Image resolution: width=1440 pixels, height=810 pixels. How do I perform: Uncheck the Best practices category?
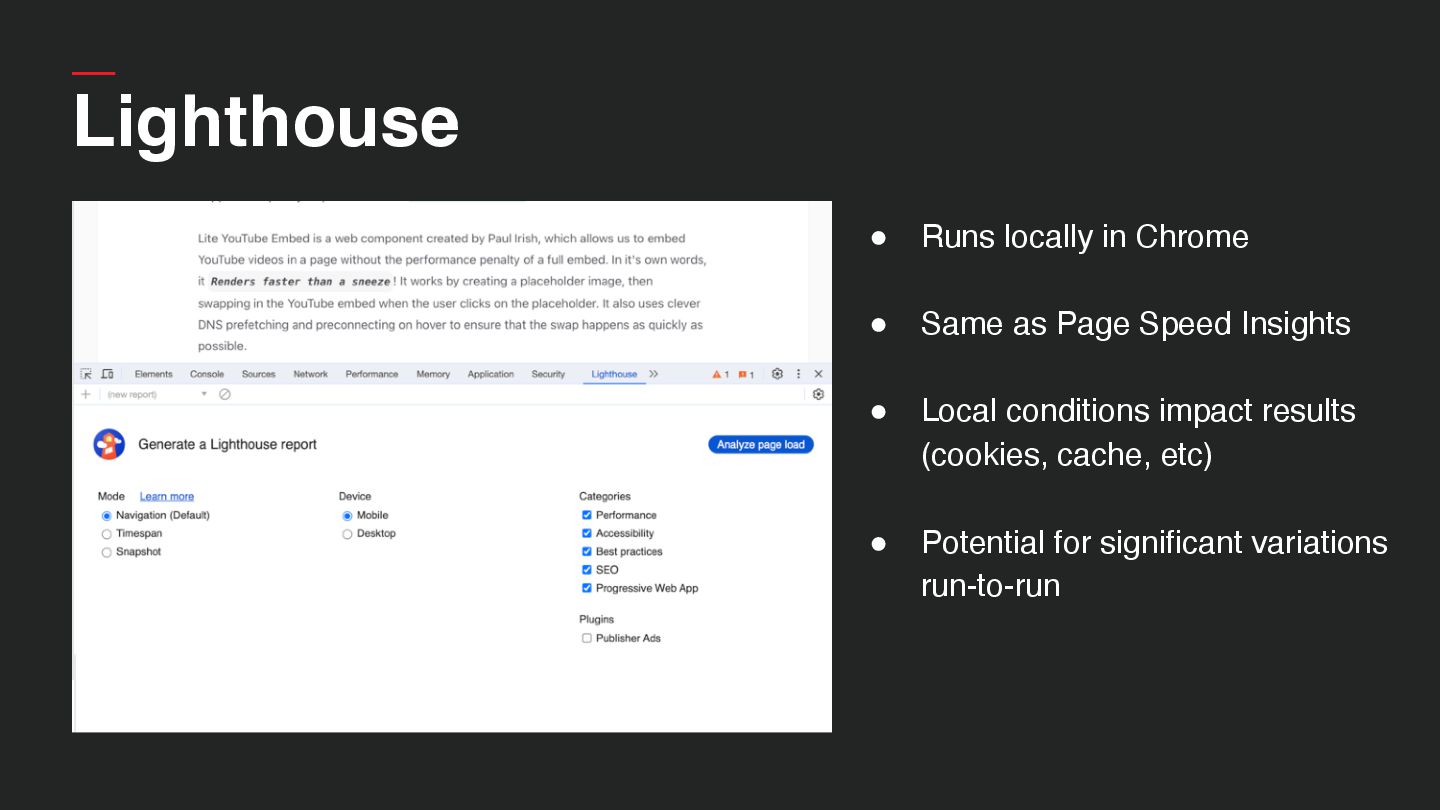(x=587, y=551)
